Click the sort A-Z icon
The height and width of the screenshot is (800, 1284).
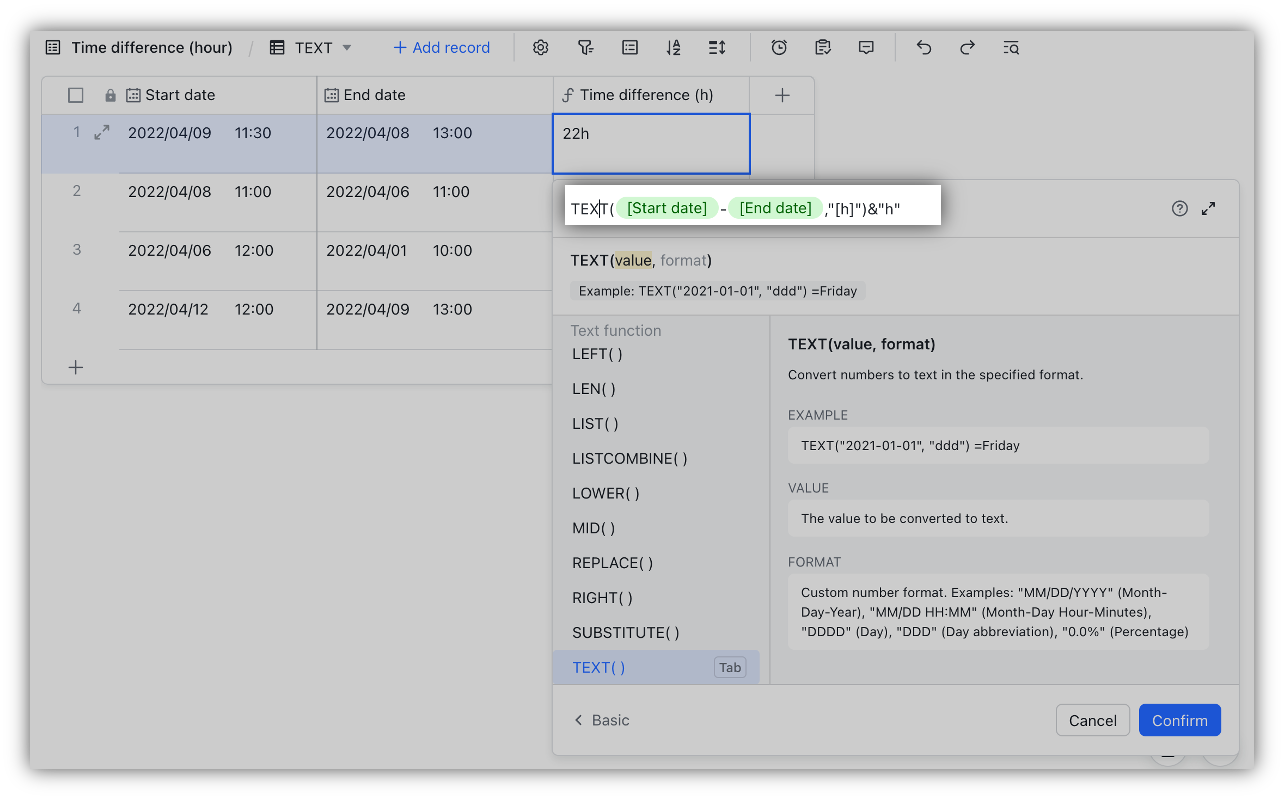[x=673, y=48]
